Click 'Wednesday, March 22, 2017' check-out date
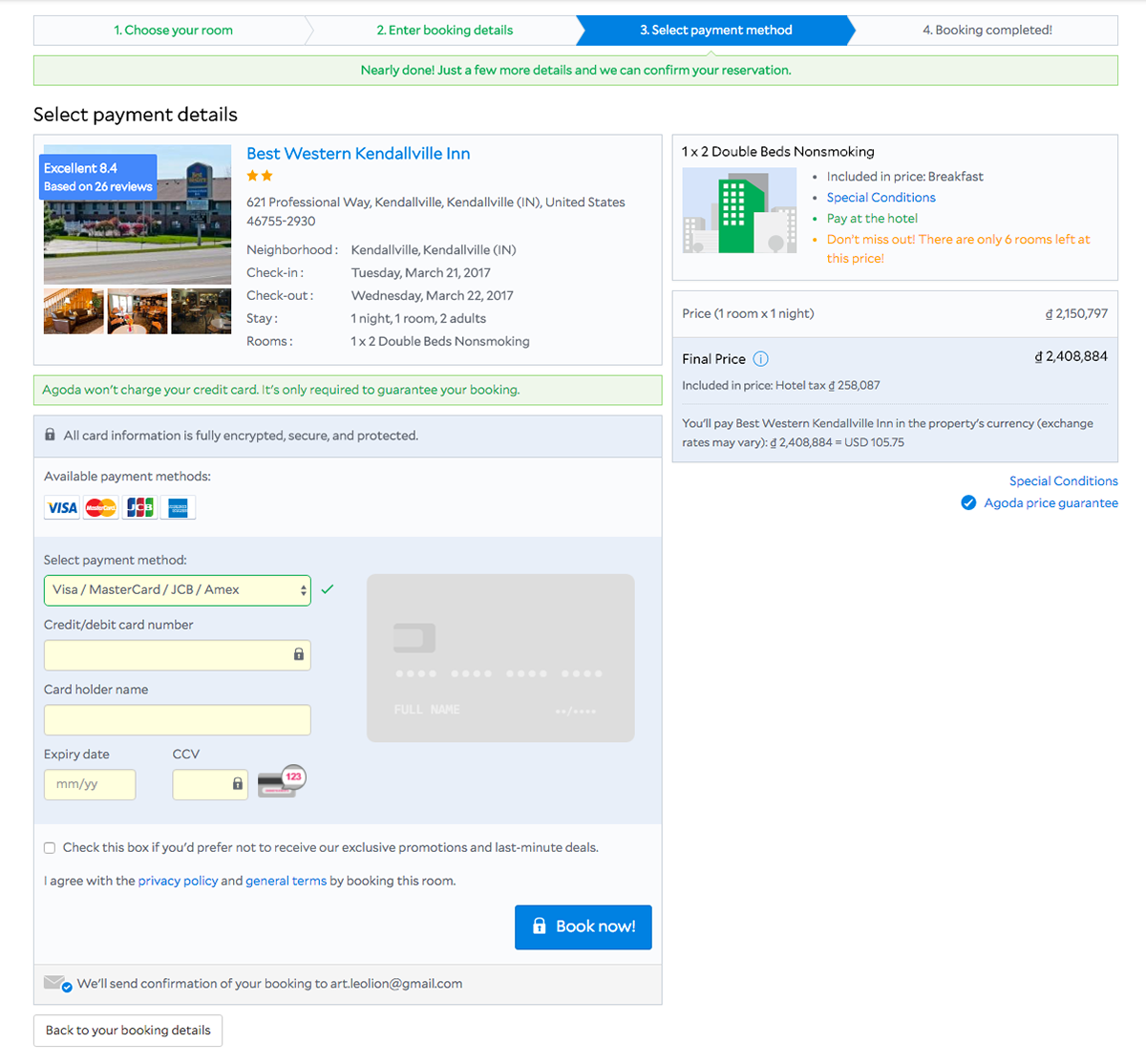Viewport: 1146px width, 1064px height. (432, 296)
